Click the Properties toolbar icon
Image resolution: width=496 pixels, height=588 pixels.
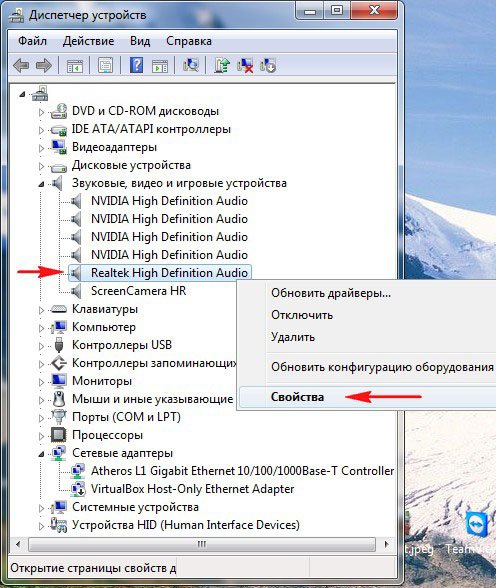105,65
